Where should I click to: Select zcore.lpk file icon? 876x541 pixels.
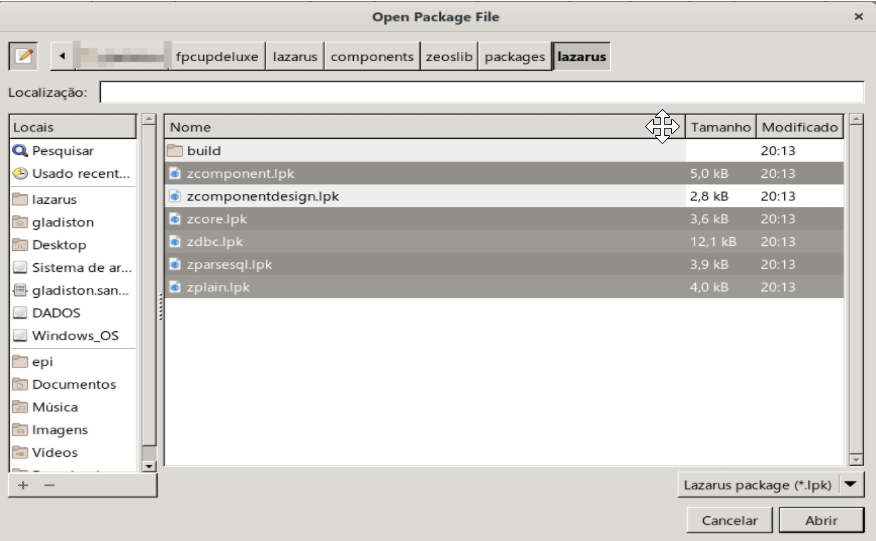[x=175, y=219]
